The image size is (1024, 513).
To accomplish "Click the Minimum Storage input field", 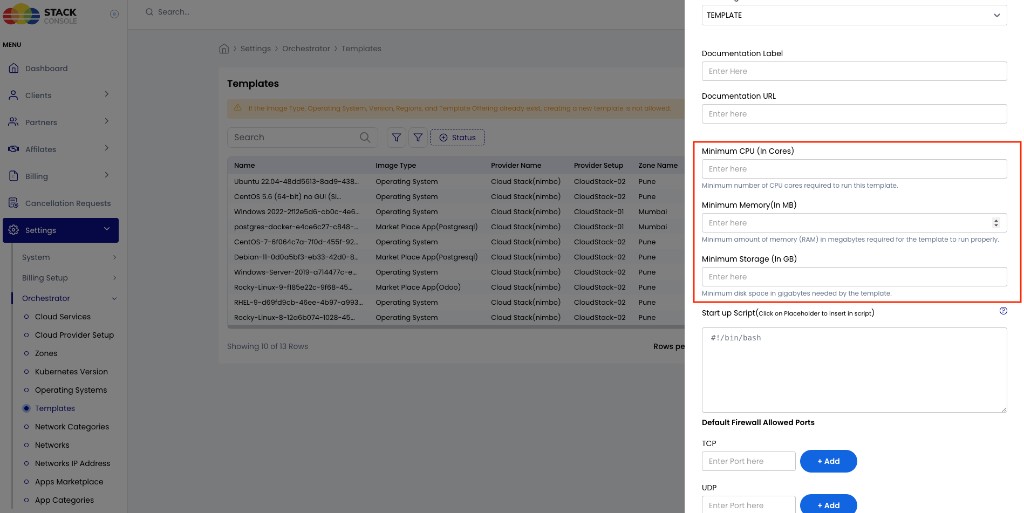I will tap(854, 277).
